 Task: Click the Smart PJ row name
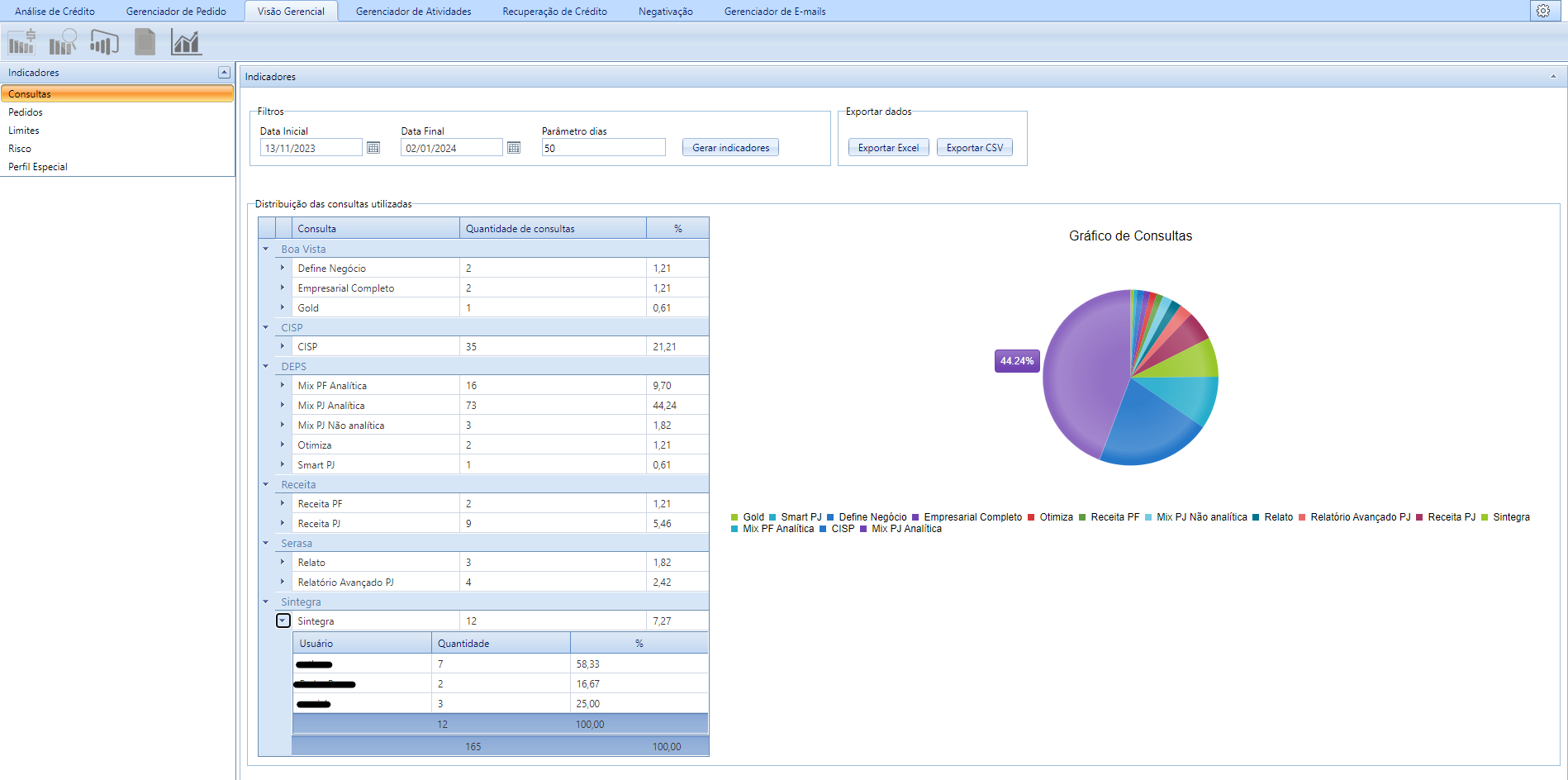click(316, 464)
